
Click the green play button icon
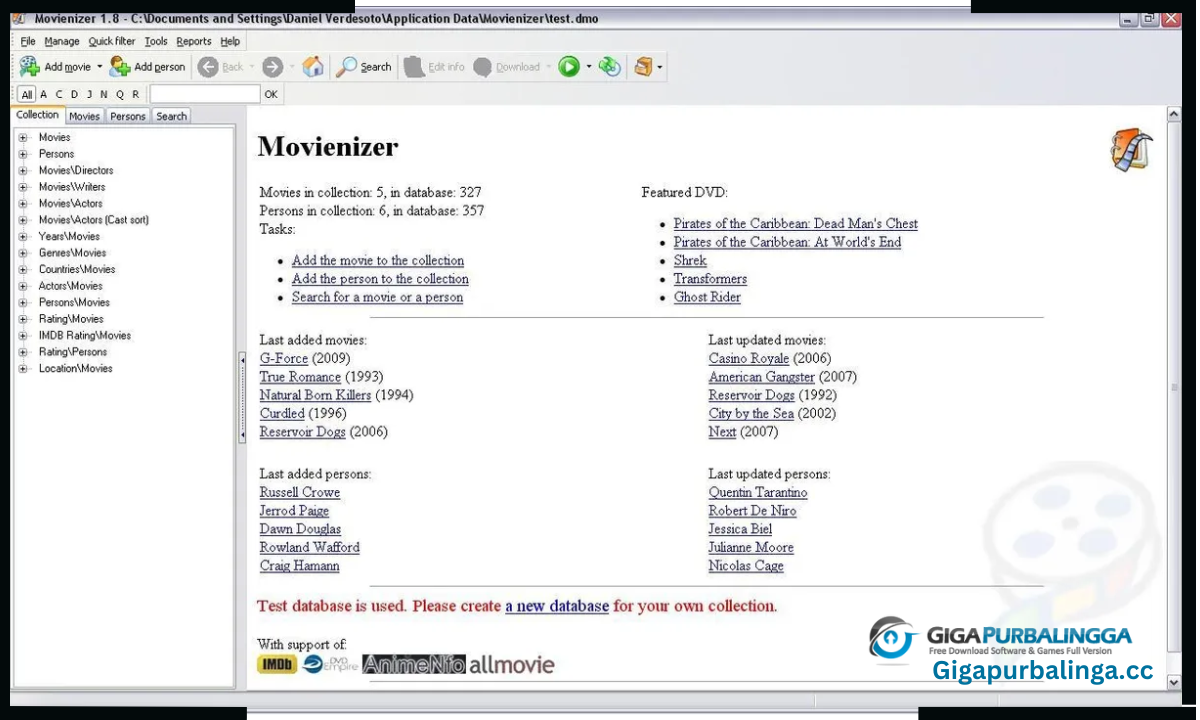(569, 67)
